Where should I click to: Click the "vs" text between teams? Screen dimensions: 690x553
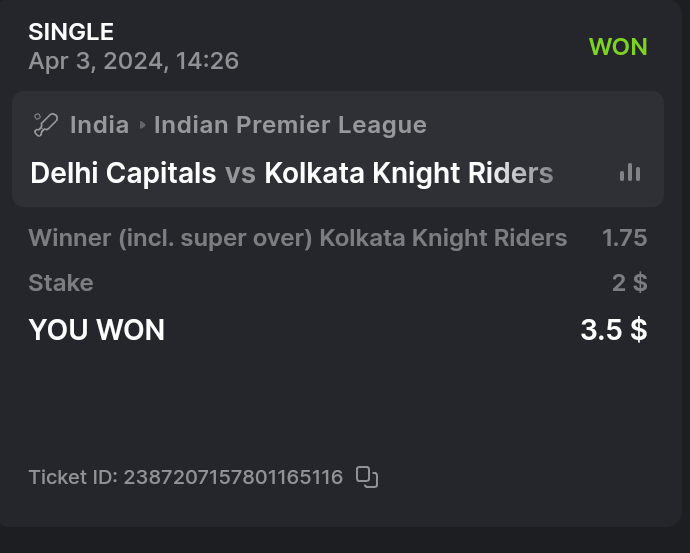click(x=240, y=173)
